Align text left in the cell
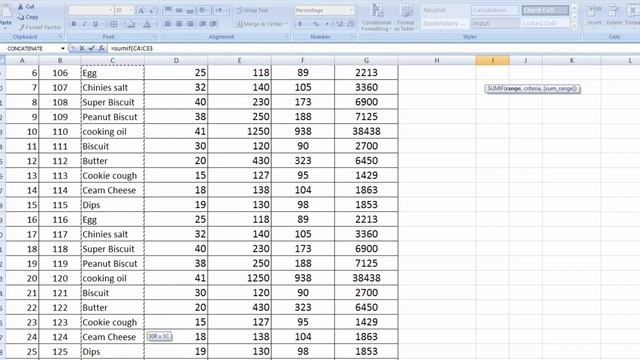 [x=168, y=24]
